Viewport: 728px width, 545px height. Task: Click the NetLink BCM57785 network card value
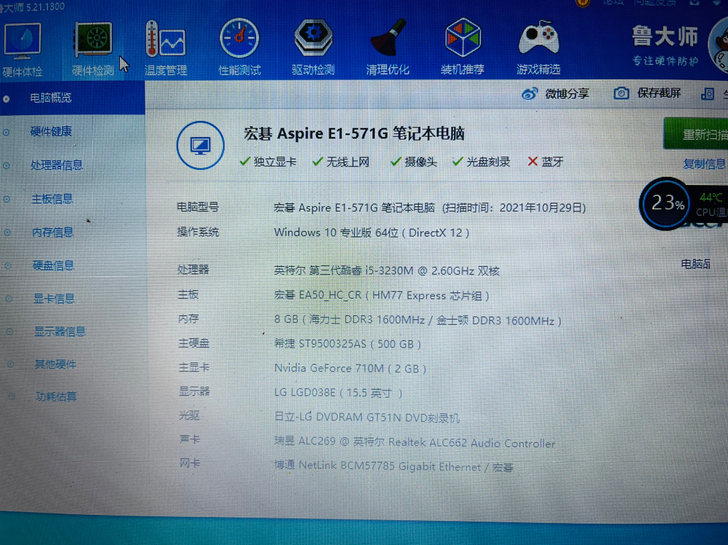(394, 467)
